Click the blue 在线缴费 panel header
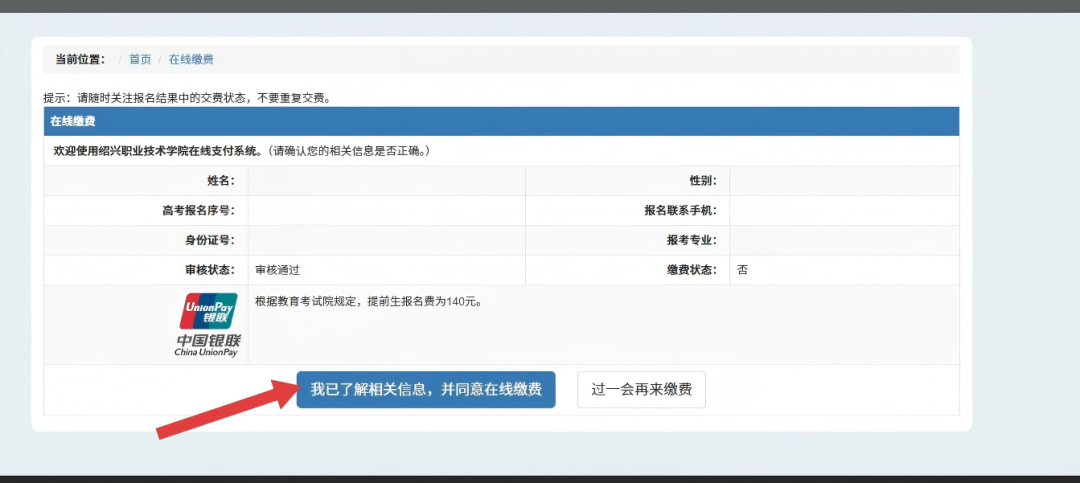This screenshot has height=483, width=1080. 500,121
